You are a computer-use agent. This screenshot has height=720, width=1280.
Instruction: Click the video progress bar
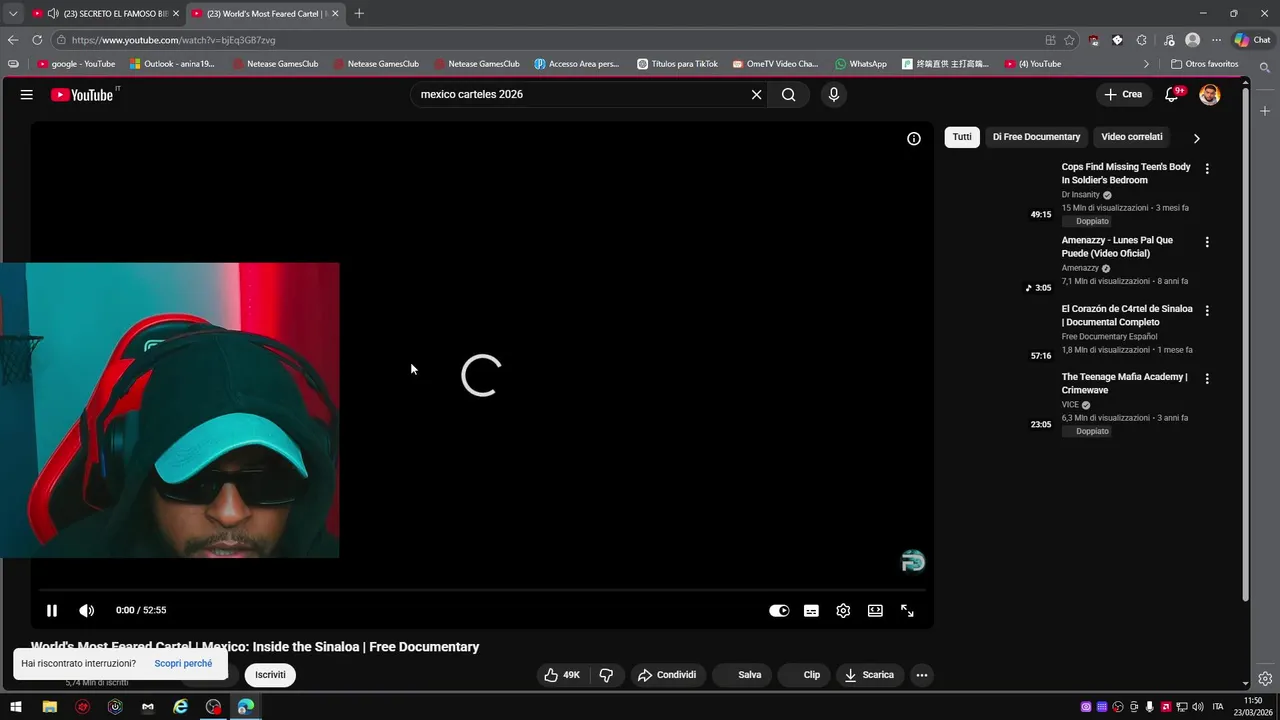point(481,589)
